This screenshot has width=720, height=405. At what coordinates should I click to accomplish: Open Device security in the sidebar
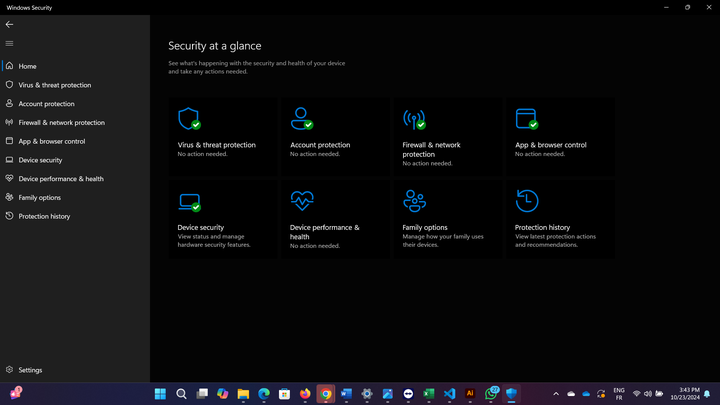coord(75,160)
